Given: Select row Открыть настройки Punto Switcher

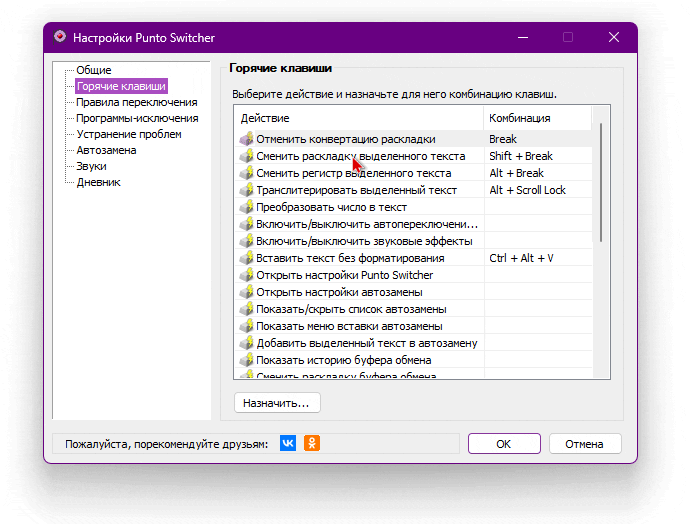Looking at the screenshot, I should click(x=414, y=275).
